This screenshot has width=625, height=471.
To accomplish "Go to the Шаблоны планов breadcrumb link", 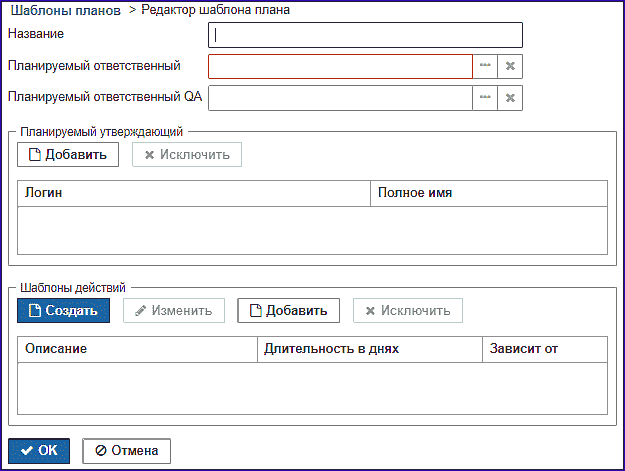I will [x=66, y=11].
